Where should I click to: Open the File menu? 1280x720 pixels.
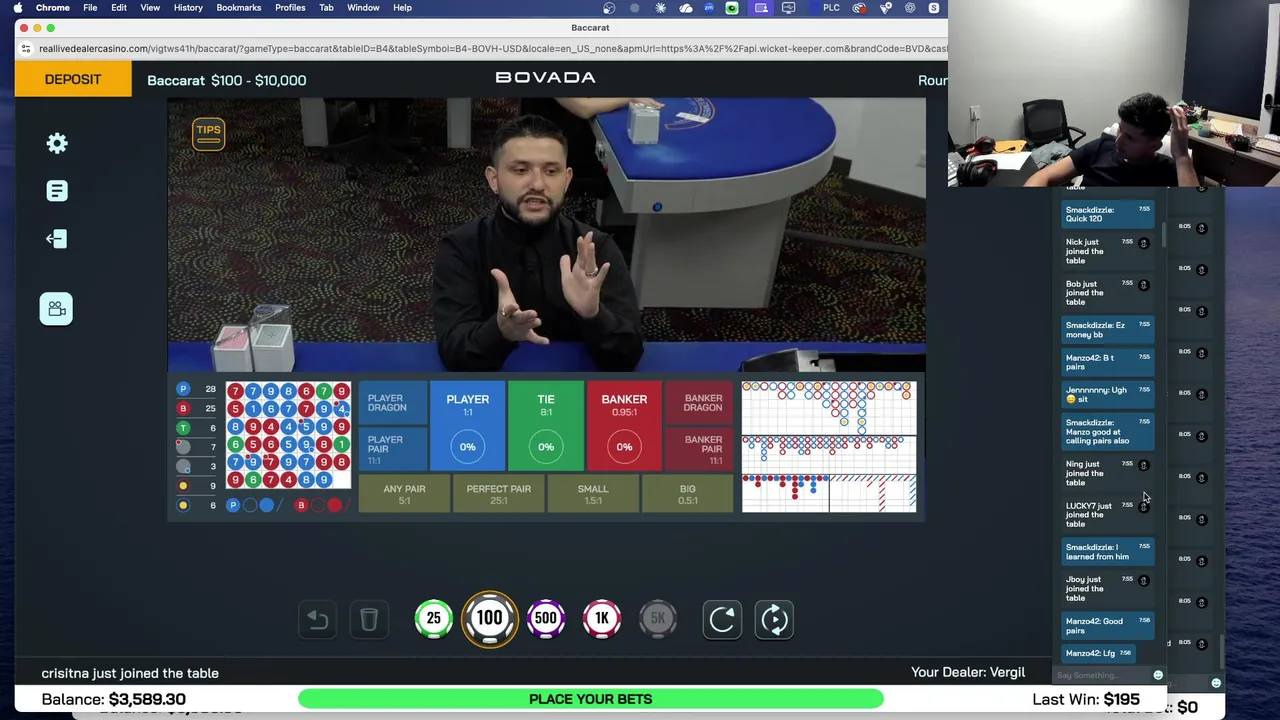click(90, 7)
